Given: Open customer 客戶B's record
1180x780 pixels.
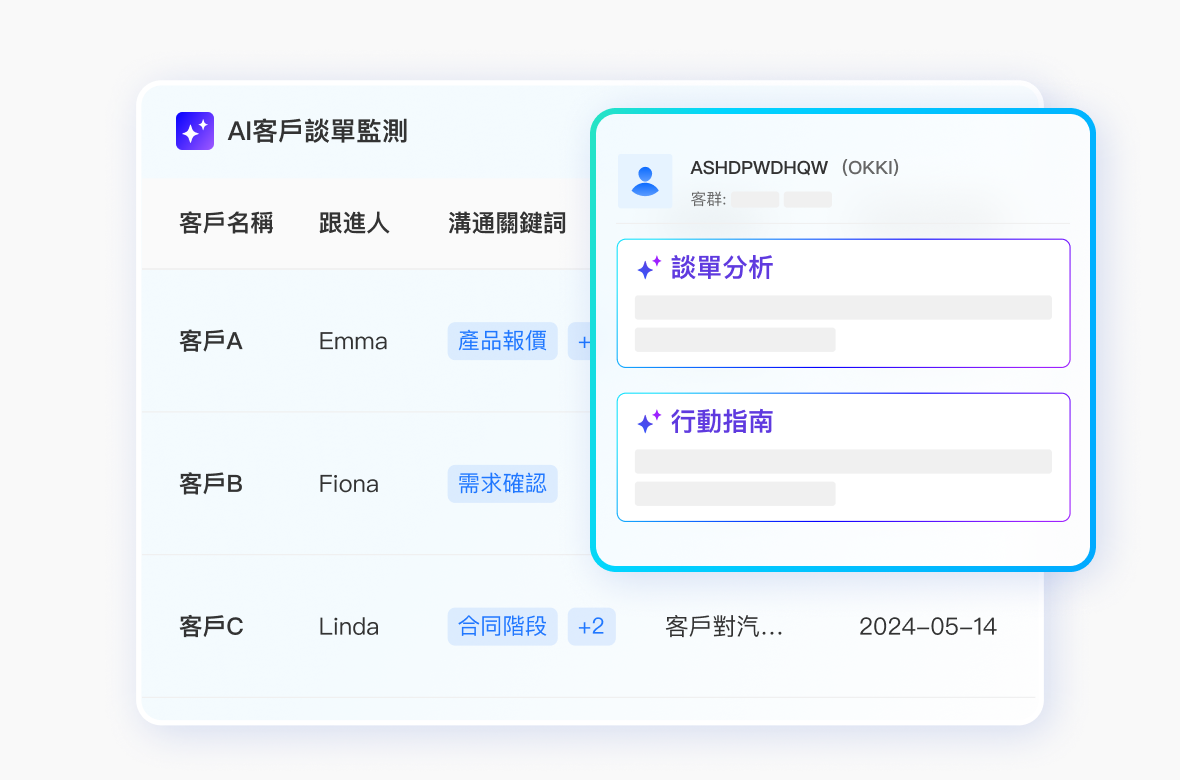Looking at the screenshot, I should [210, 484].
